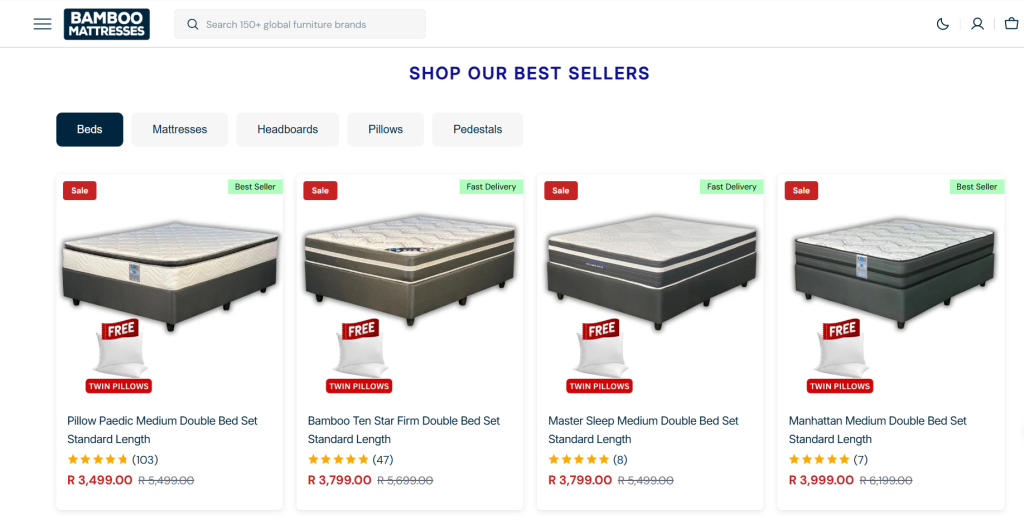Viewport: 1024px width, 520px height.
Task: Select the Beds category tab
Action: coord(90,129)
